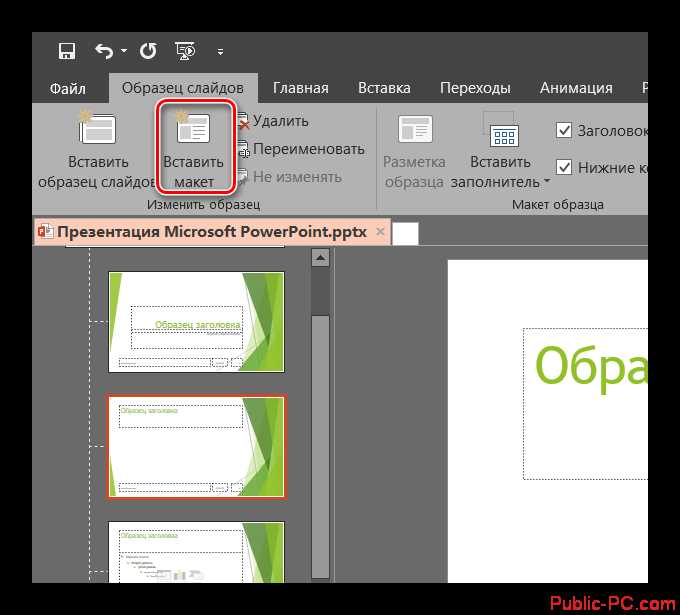The image size is (680, 615).
Task: Go to the Переходы tab
Action: click(x=475, y=88)
